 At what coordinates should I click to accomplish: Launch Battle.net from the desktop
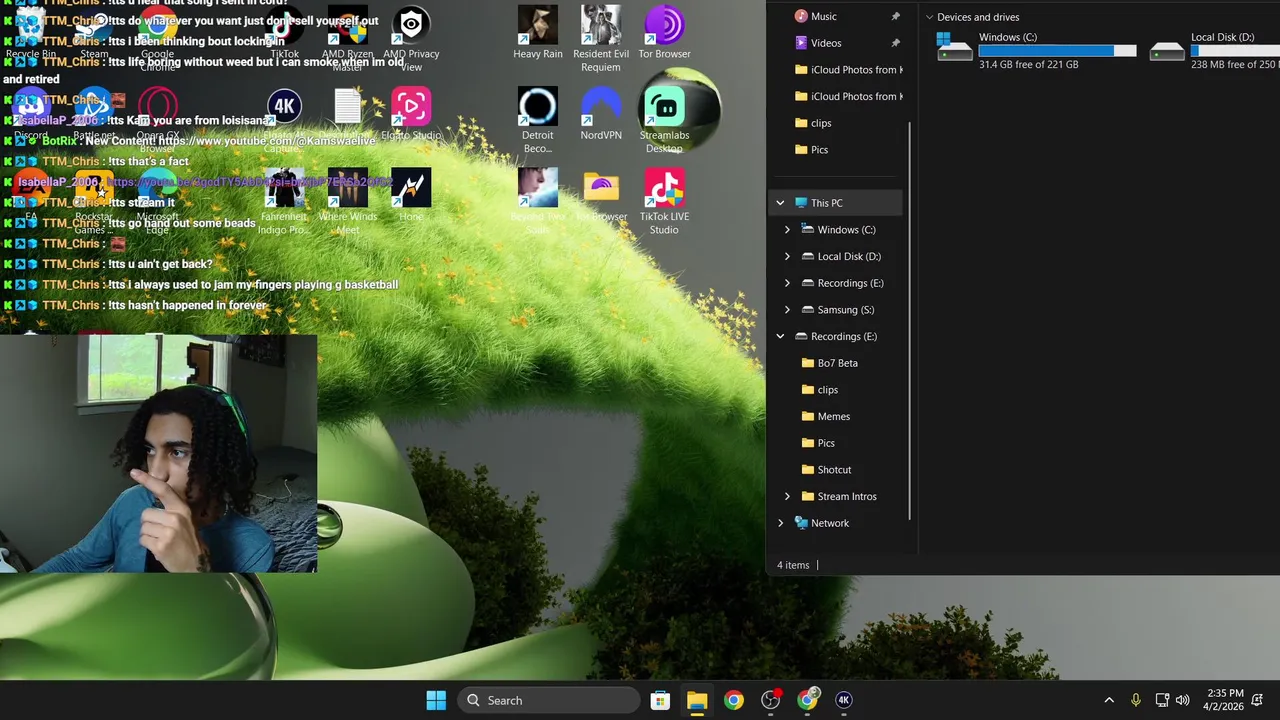(94, 114)
